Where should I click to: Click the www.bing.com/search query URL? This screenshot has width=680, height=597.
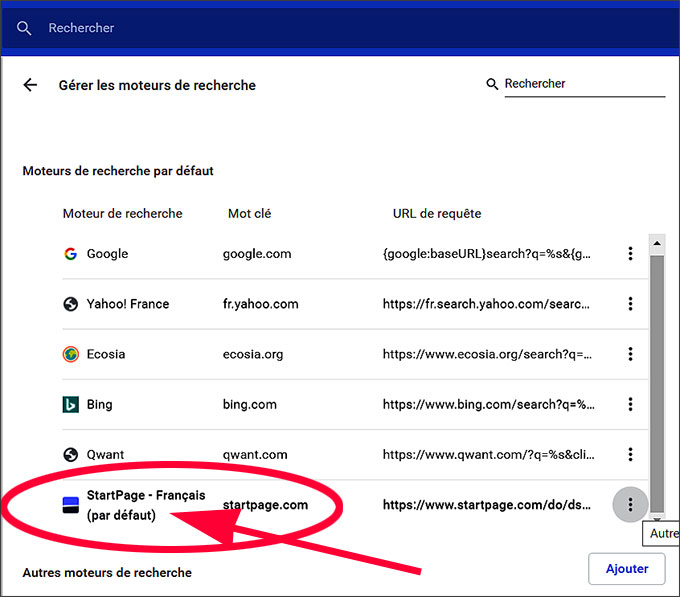coord(488,405)
